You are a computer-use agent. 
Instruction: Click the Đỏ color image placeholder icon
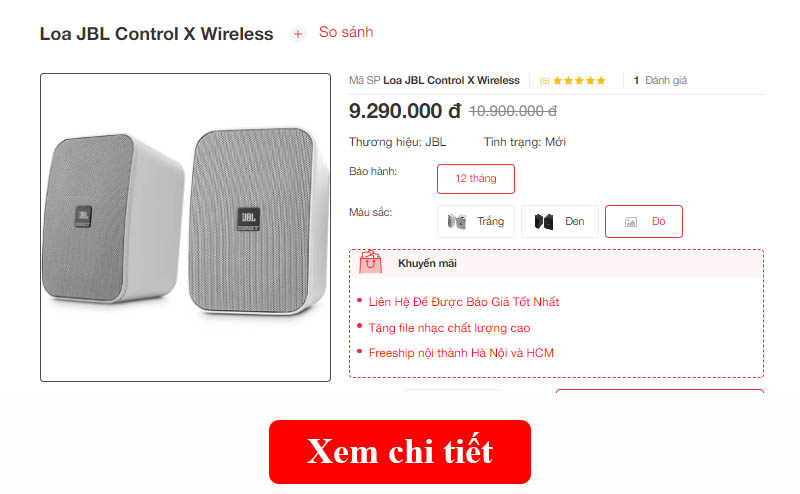(631, 222)
